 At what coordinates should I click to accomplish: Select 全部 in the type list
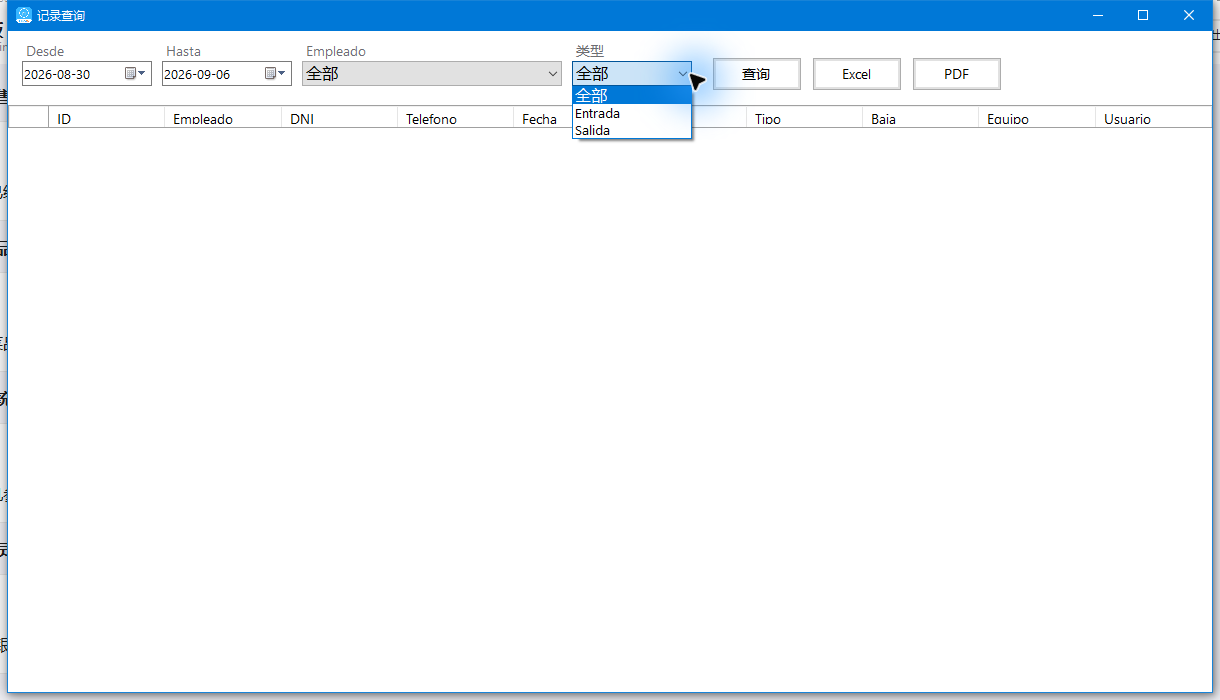(x=632, y=96)
